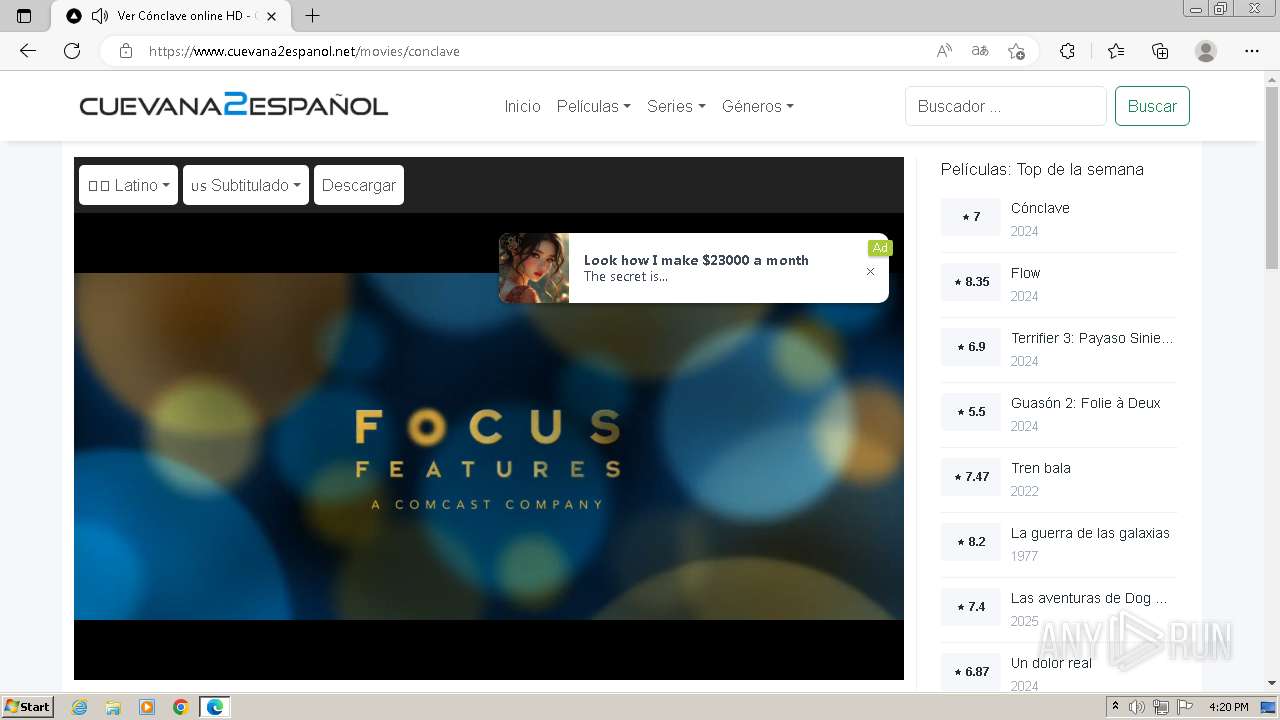The image size is (1280, 720).
Task: Click the 7.47 rating badge
Action: click(x=971, y=477)
